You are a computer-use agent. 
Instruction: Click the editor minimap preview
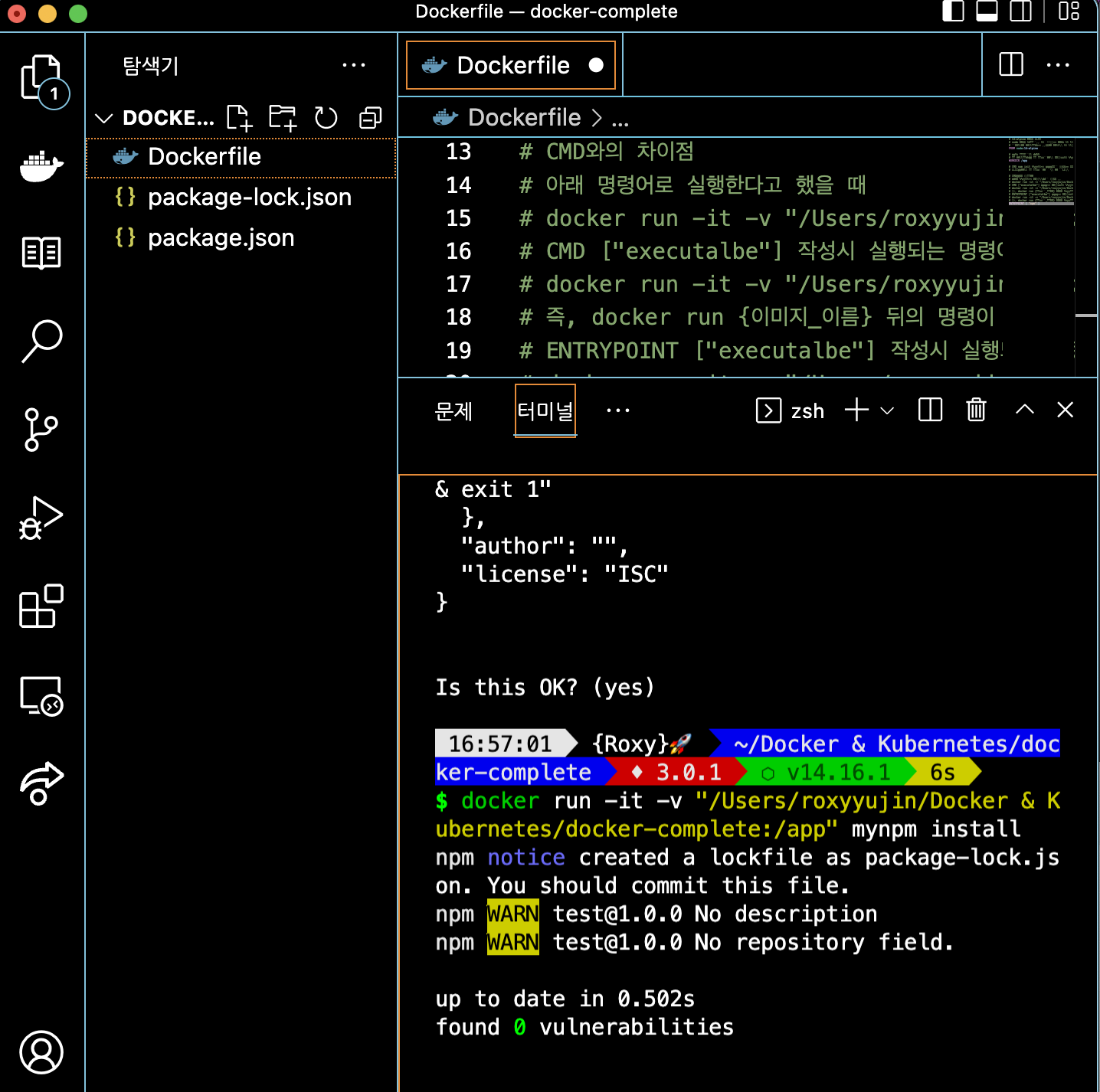click(x=1041, y=172)
